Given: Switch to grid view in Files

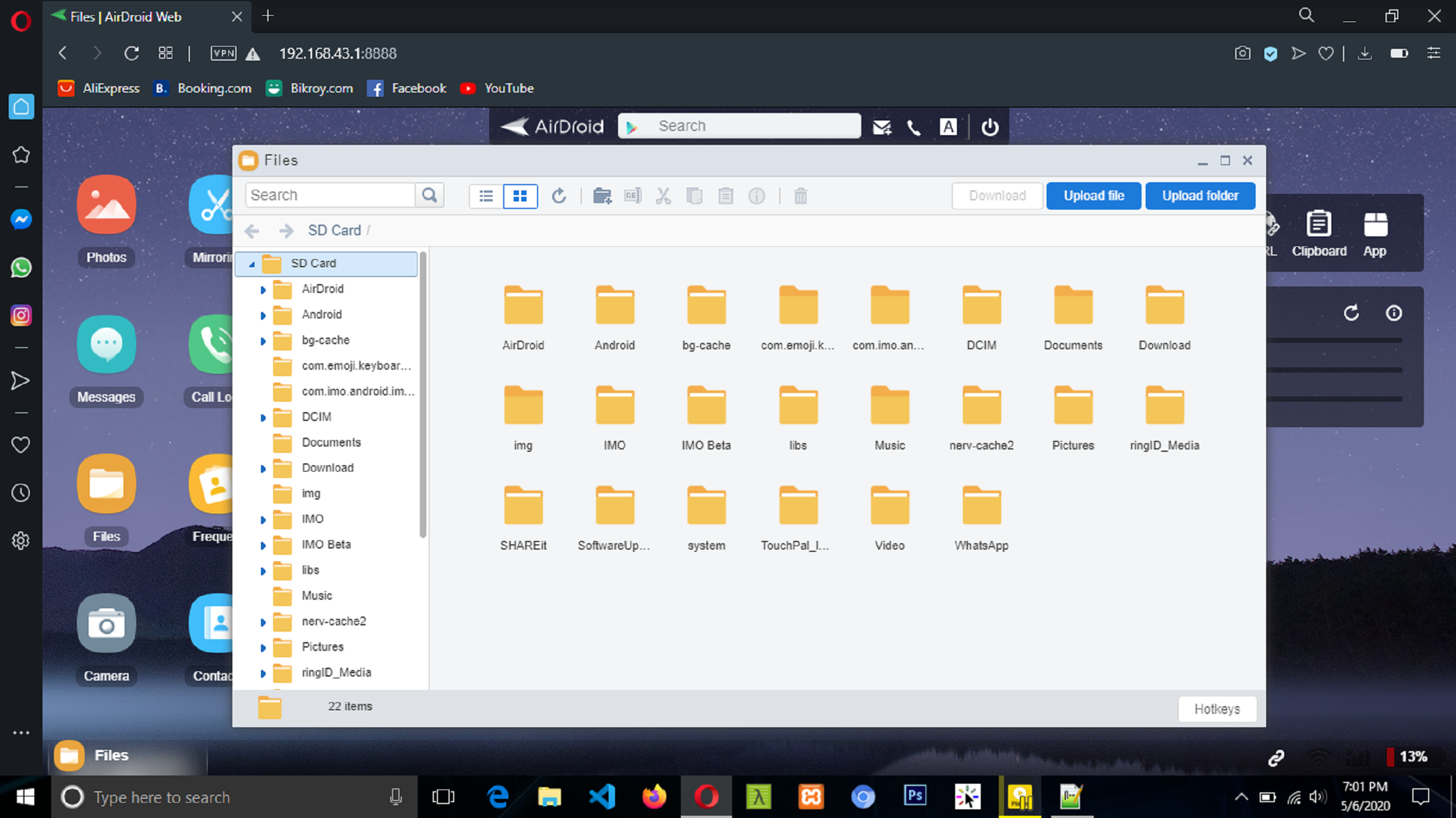Looking at the screenshot, I should pyautogui.click(x=520, y=196).
